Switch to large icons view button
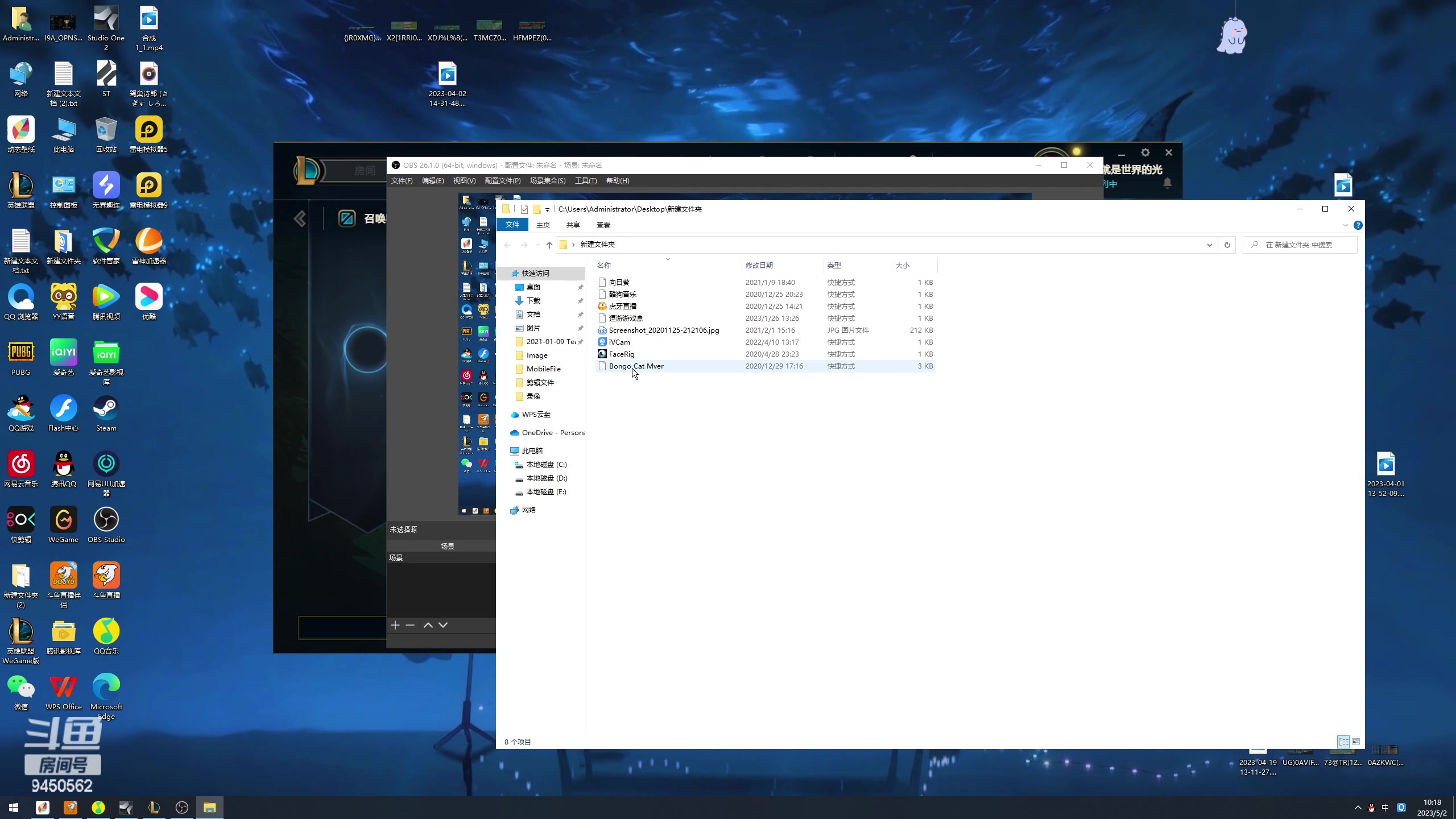This screenshot has width=1456, height=819. (x=1356, y=742)
